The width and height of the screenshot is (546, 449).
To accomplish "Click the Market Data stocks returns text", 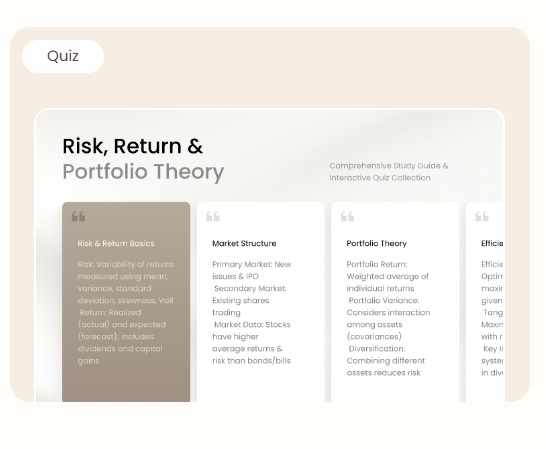I will [251, 342].
